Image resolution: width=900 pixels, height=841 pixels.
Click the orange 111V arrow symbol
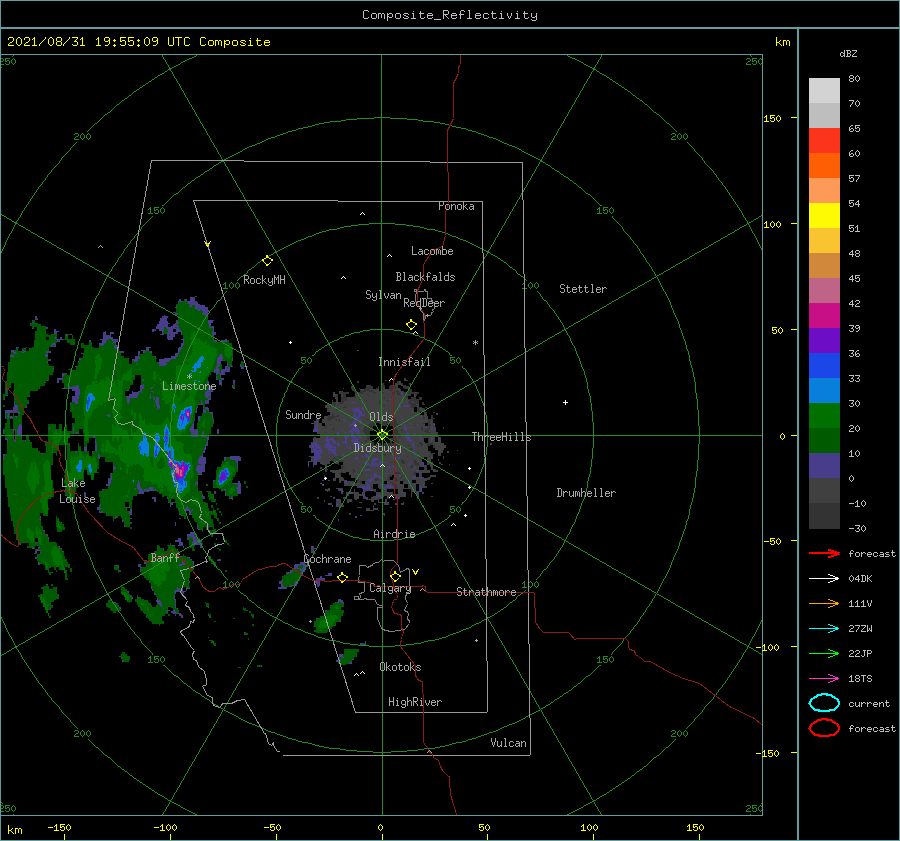(x=824, y=603)
